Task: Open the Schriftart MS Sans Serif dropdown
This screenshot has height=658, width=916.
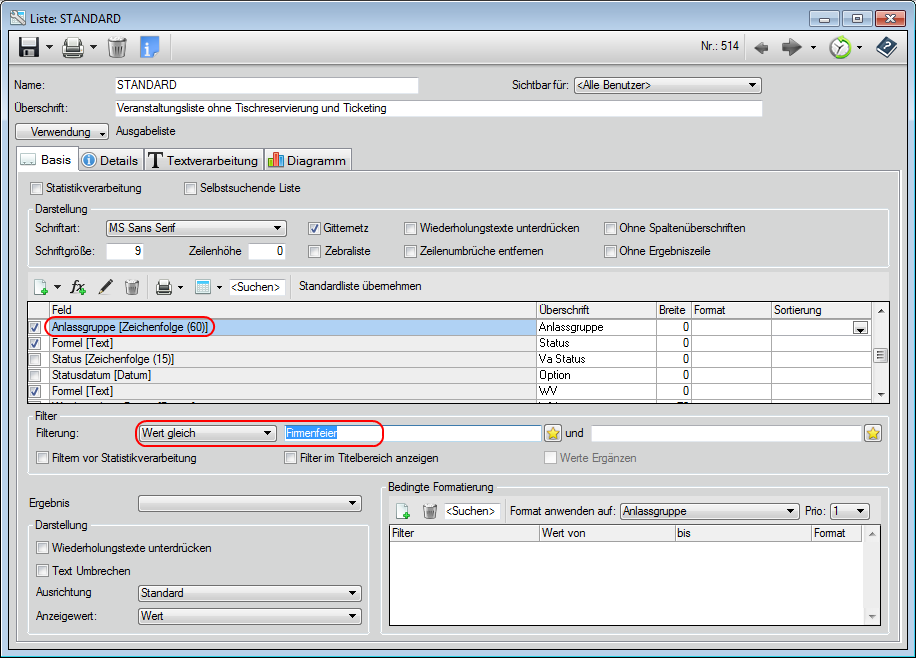Action: tap(196, 228)
